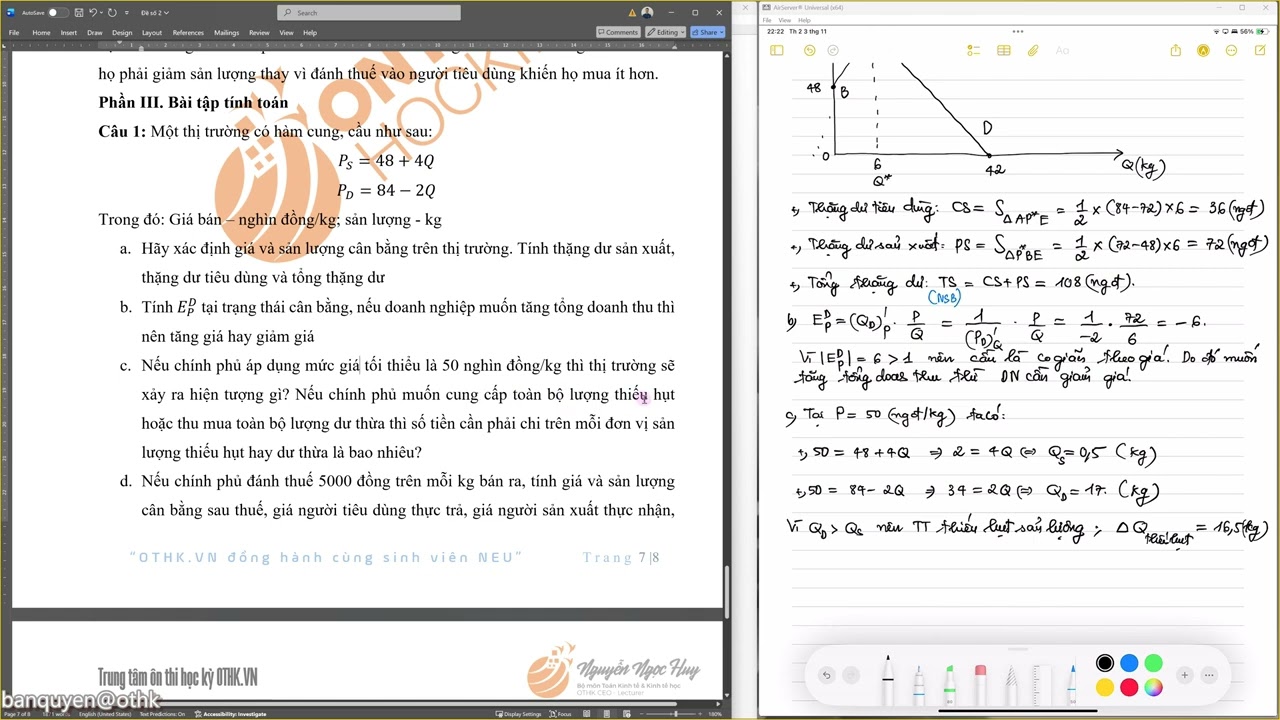This screenshot has height=720, width=1280.
Task: Click Text Predictions: On in status bar
Action: [162, 714]
